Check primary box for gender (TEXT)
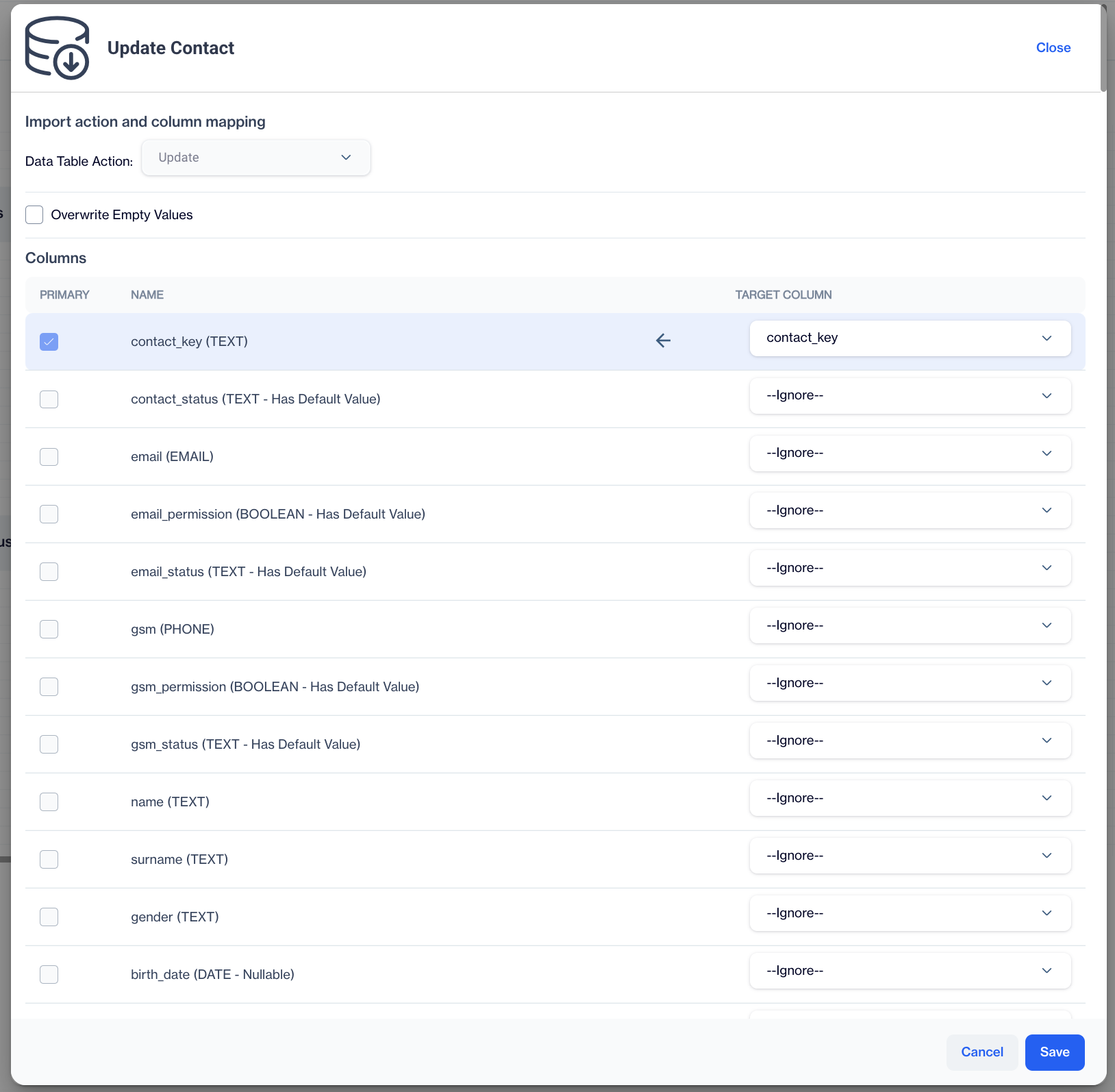Image resolution: width=1115 pixels, height=1092 pixels. (49, 917)
